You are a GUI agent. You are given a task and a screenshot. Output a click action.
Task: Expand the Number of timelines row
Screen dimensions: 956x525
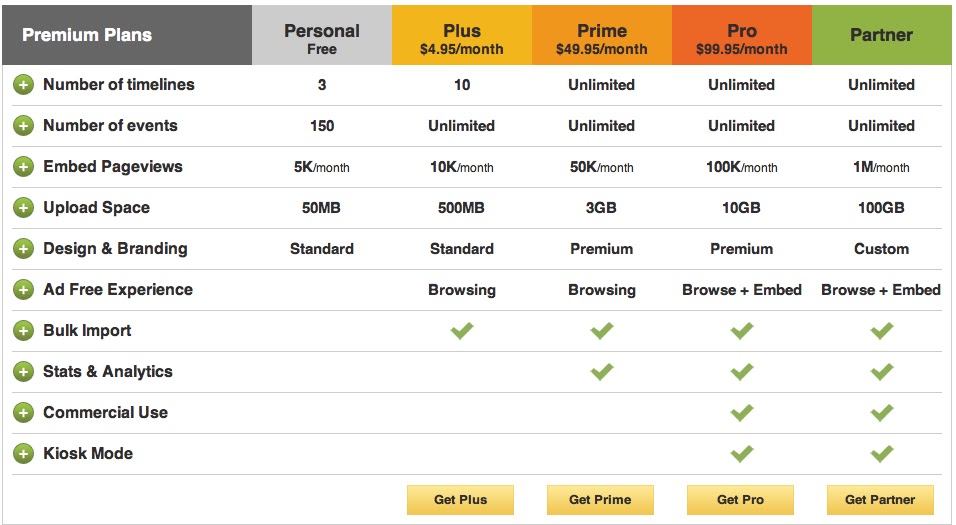23,85
